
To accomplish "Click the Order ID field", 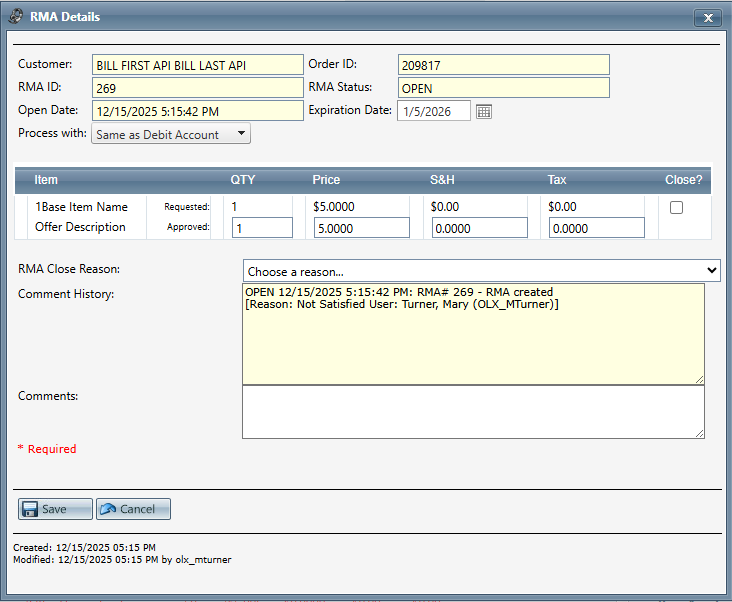I will [503, 65].
